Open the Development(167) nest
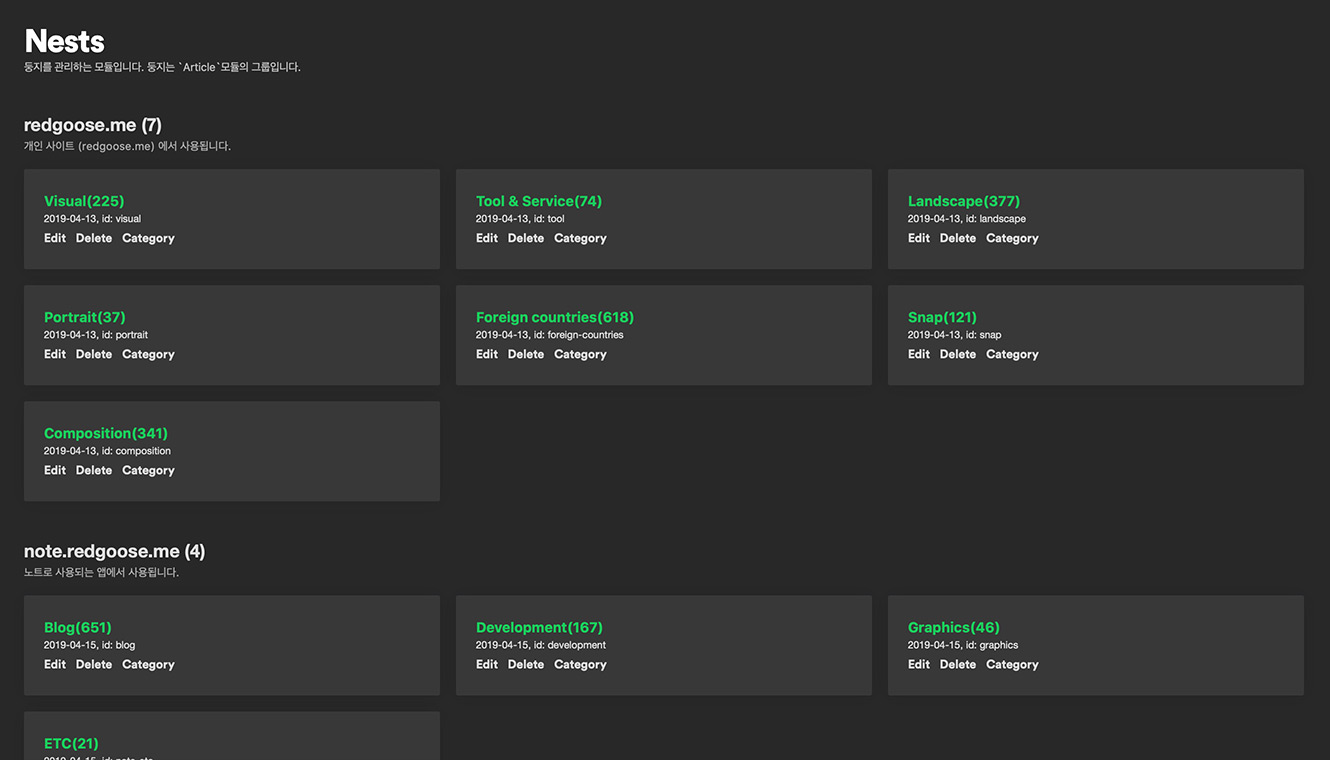Image resolution: width=1330 pixels, height=760 pixels. pos(539,627)
